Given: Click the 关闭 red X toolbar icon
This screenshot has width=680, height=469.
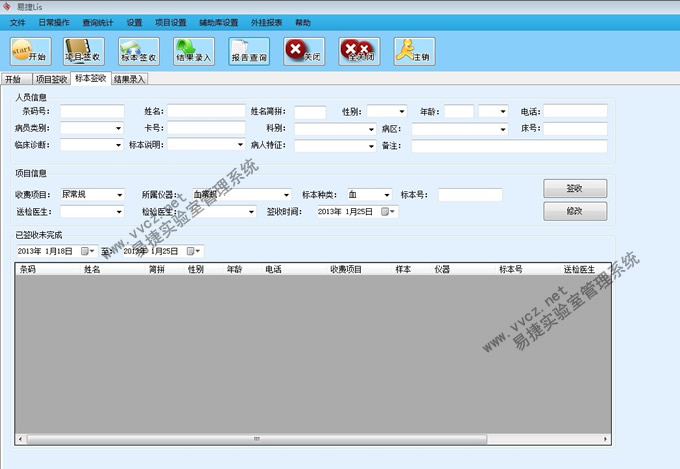Looking at the screenshot, I should click(x=304, y=51).
